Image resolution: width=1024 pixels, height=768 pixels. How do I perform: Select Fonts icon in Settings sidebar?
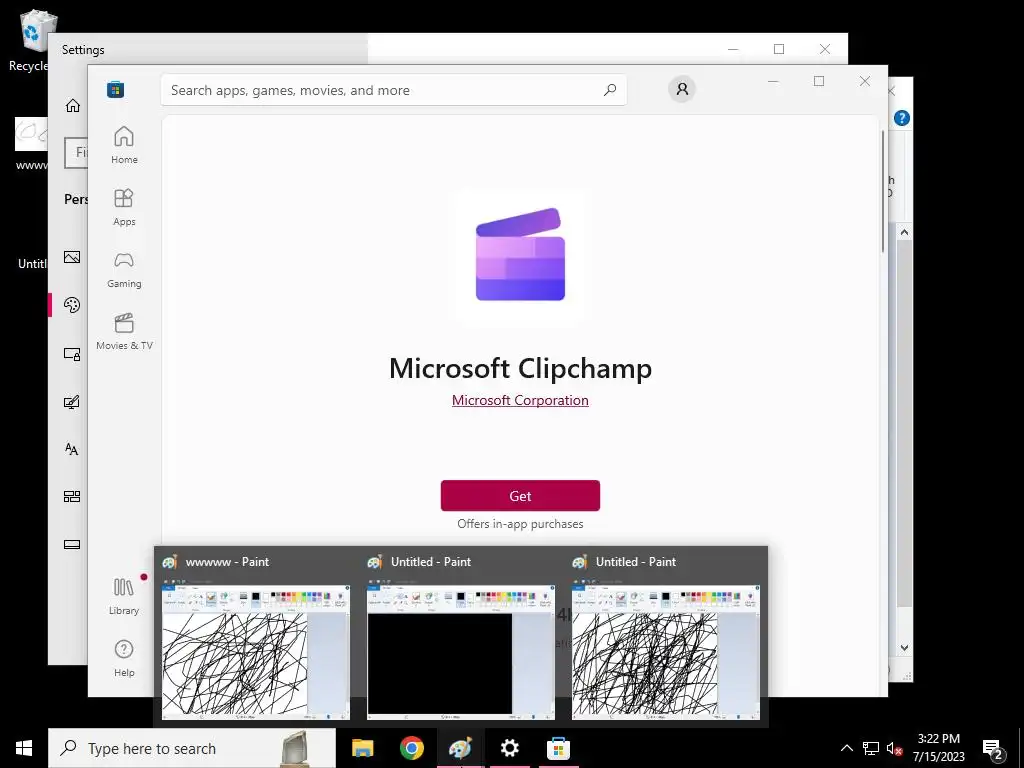click(72, 449)
